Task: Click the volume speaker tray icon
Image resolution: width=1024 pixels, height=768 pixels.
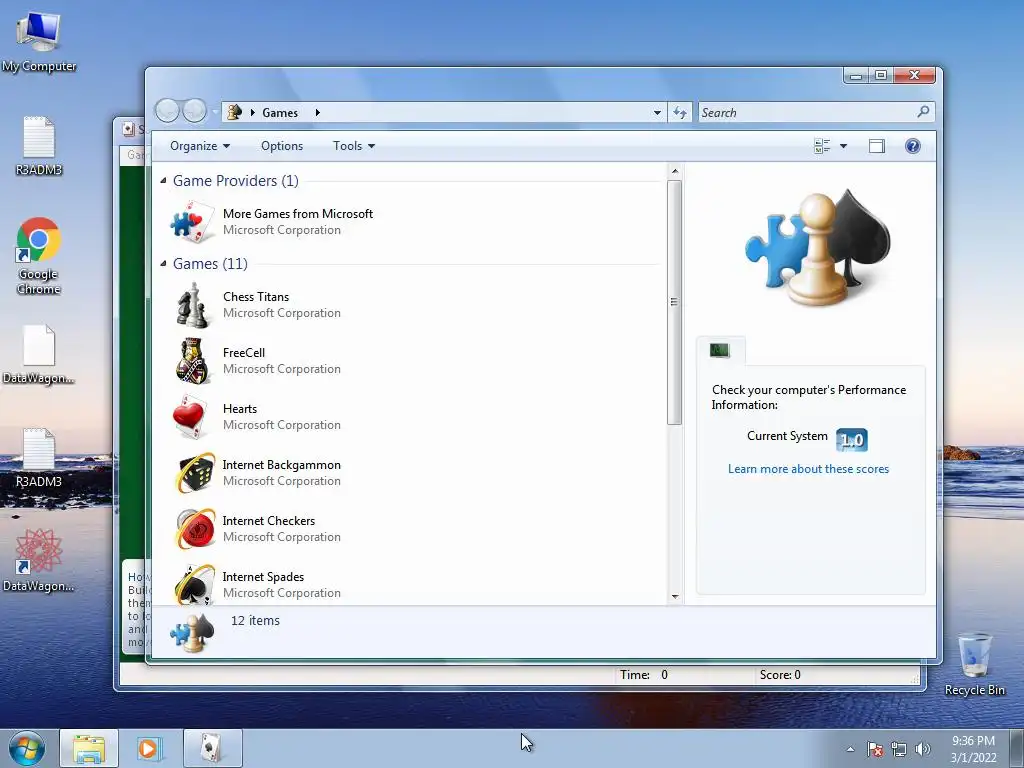Action: pyautogui.click(x=923, y=749)
